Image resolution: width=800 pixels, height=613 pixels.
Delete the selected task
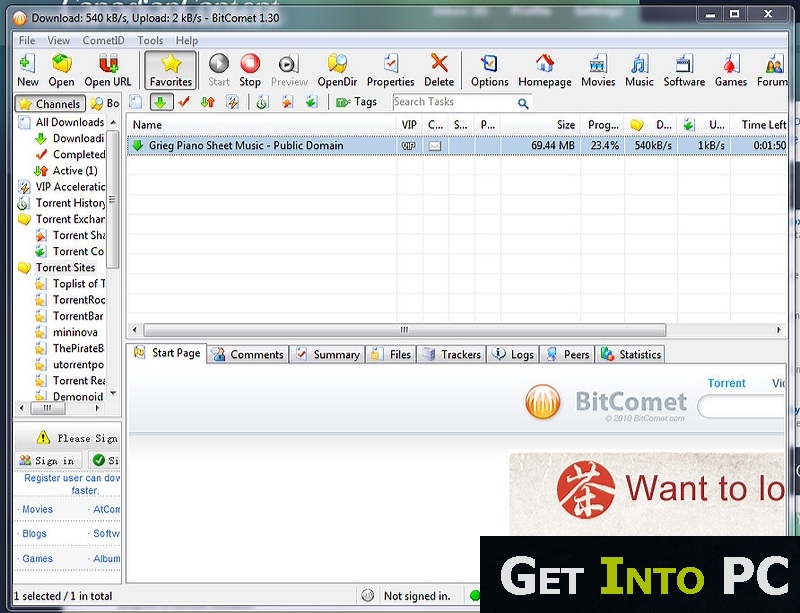coord(439,70)
